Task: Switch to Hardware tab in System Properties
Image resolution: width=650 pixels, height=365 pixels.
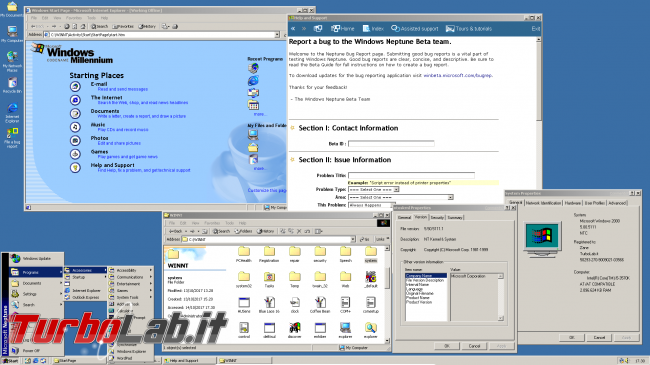Action: coord(572,203)
